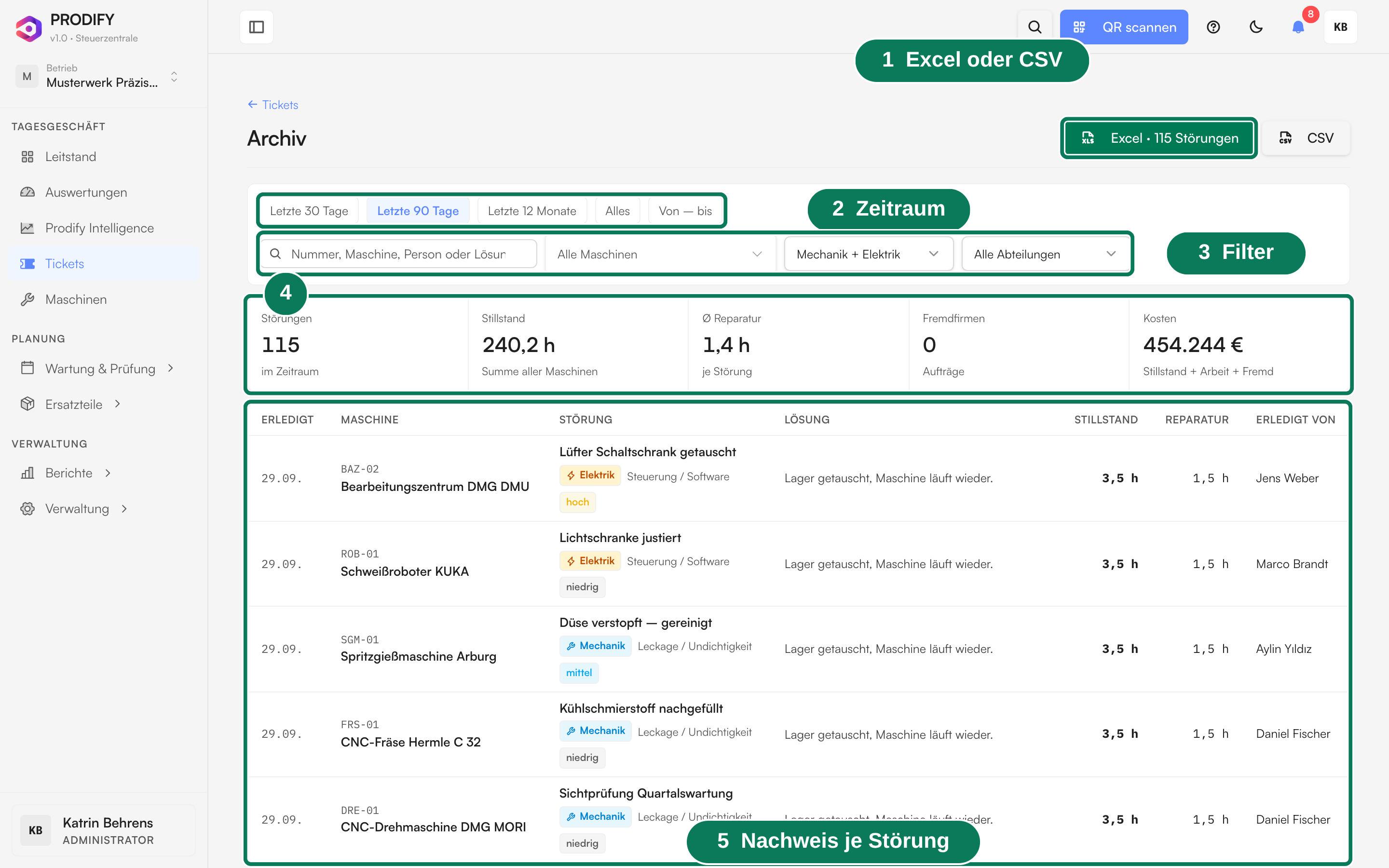Viewport: 1389px width, 868px height.
Task: Click the QR scannen button
Action: (x=1124, y=27)
